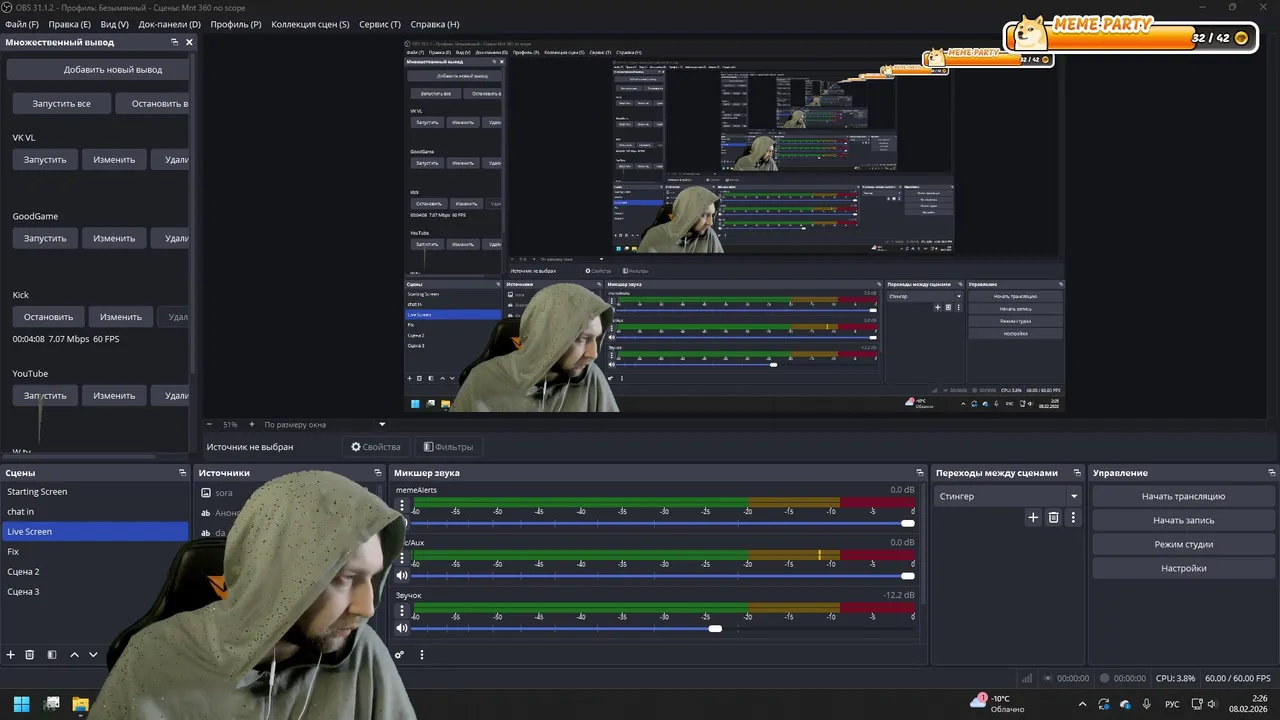Move scene up with arrow icon
Screen dimensions: 1280x720
74,655
